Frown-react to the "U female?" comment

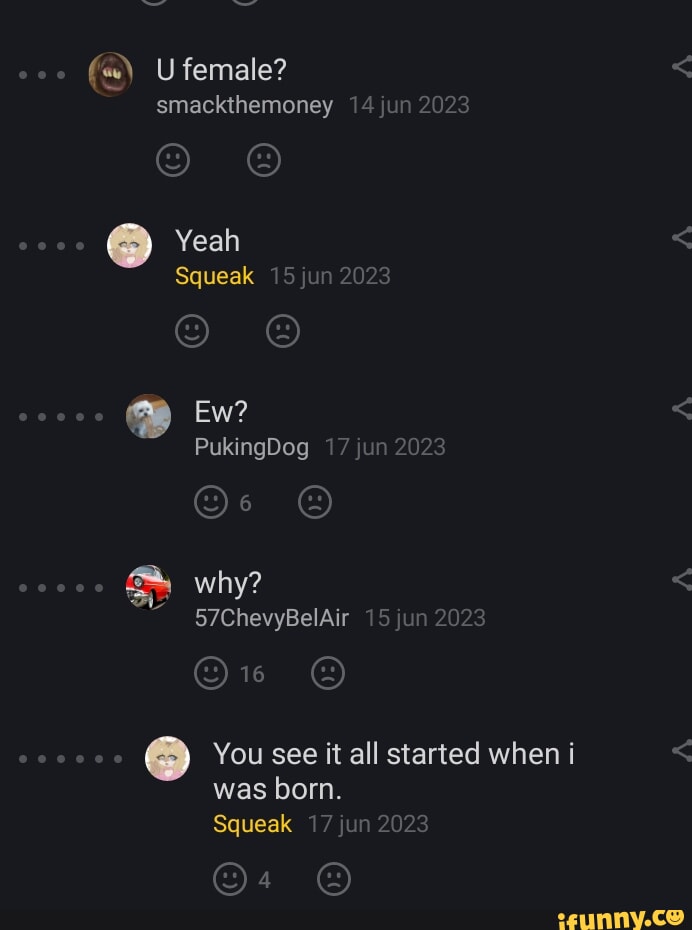coord(264,160)
